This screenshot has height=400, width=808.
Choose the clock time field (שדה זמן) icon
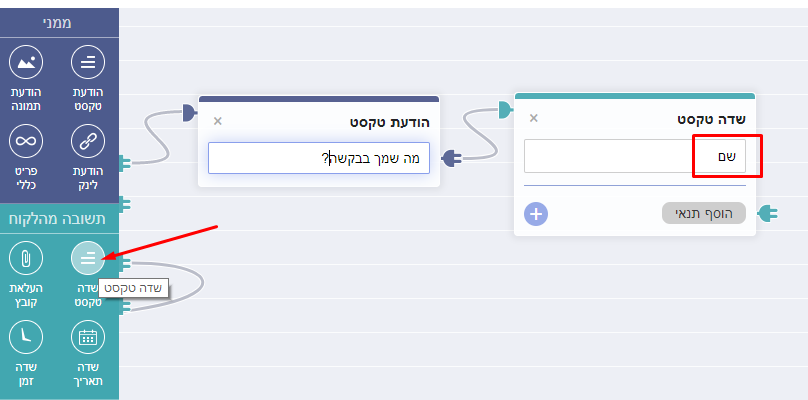pyautogui.click(x=26, y=337)
